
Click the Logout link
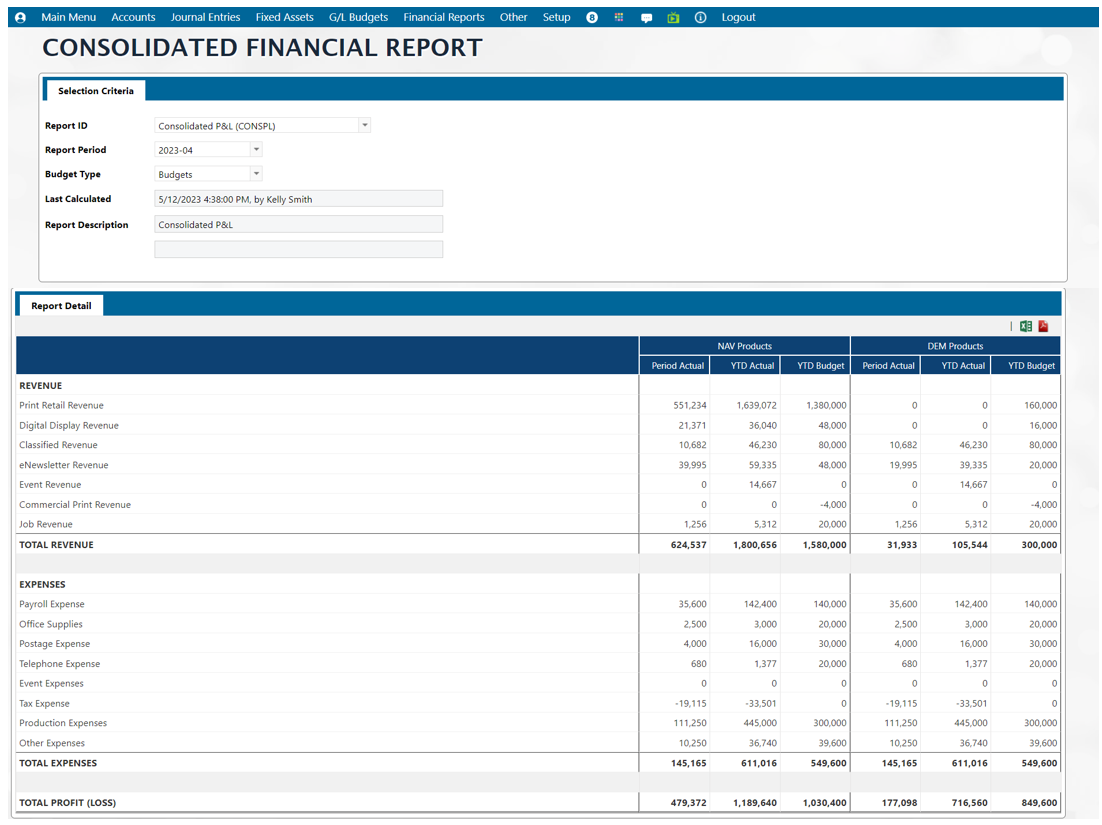pos(738,18)
